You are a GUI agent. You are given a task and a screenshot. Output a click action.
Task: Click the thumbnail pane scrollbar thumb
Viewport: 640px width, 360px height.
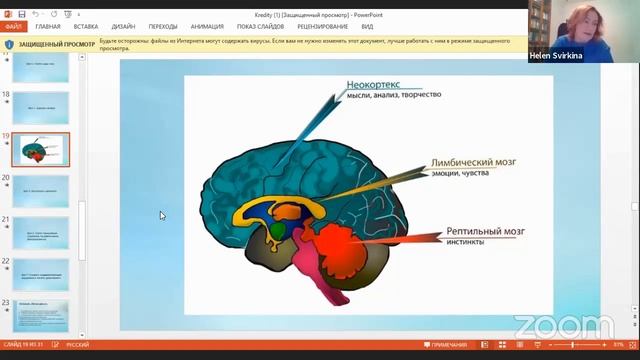click(x=82, y=231)
